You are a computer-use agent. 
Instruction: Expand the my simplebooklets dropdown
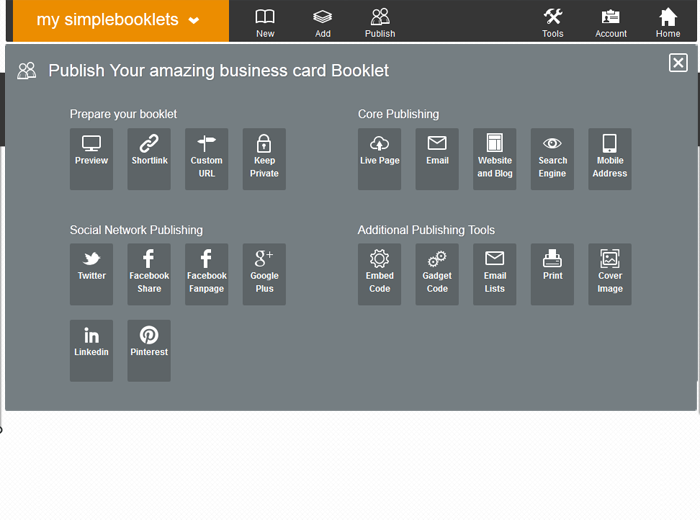[x=119, y=21]
